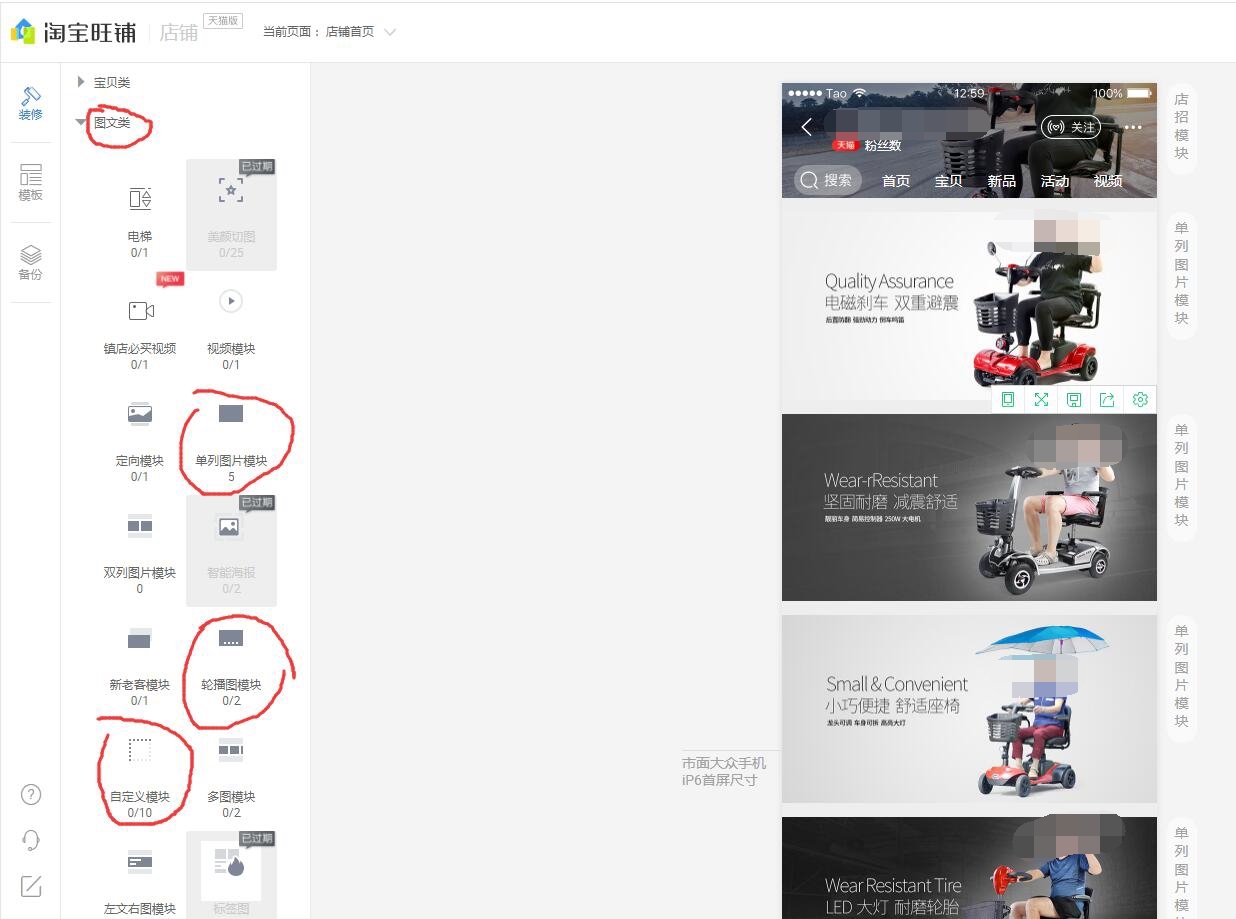Image resolution: width=1236 pixels, height=919 pixels.
Task: Select the 轮播图模块 carousel module
Action: [x=231, y=663]
